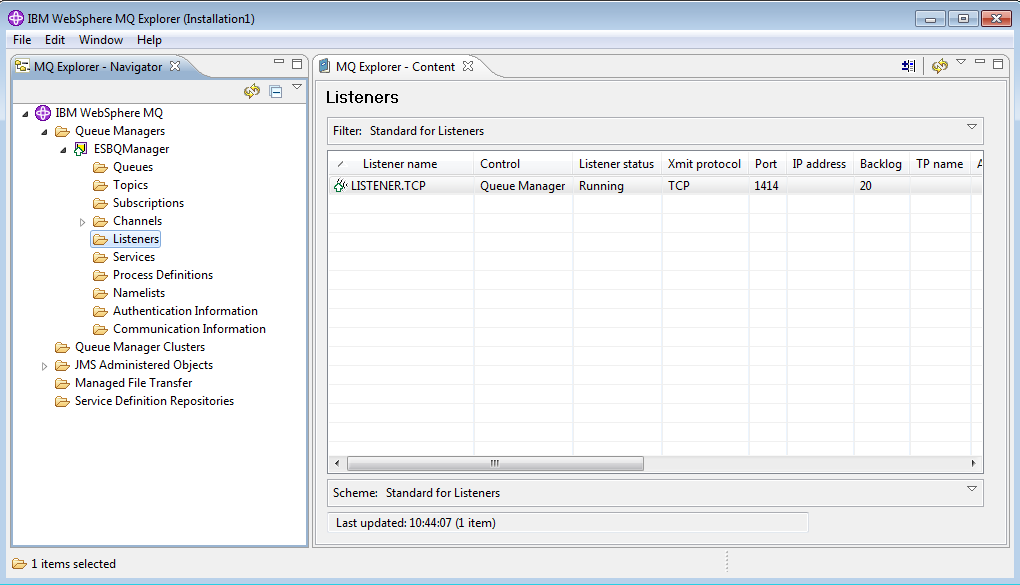Viewport: 1020px width, 585px height.
Task: Open the Window menu
Action: pyautogui.click(x=101, y=40)
